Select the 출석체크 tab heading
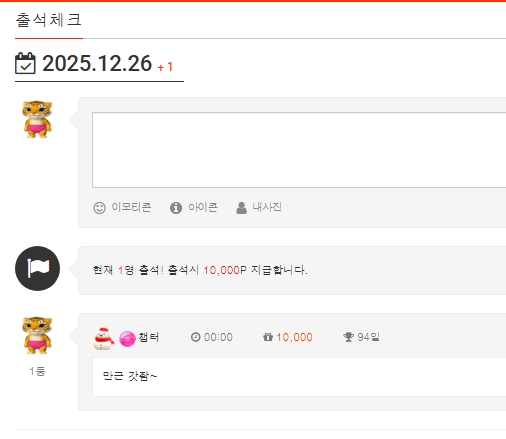Screen dimensions: 506x439 tap(49, 20)
